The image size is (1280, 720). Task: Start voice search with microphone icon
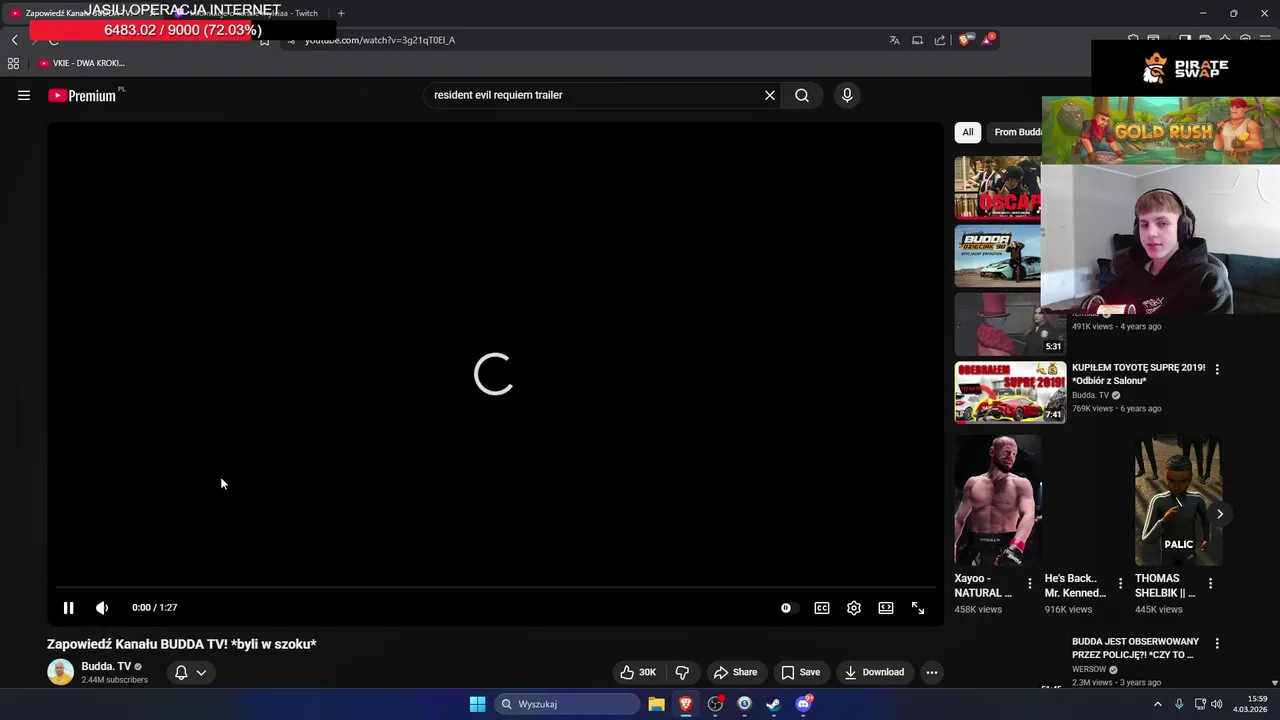click(847, 95)
